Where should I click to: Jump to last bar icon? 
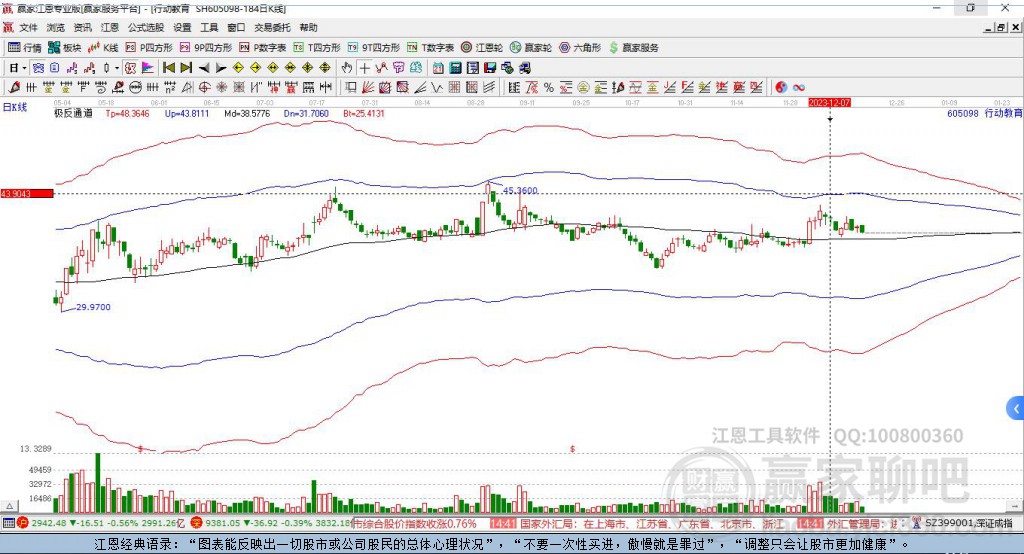(x=186, y=68)
